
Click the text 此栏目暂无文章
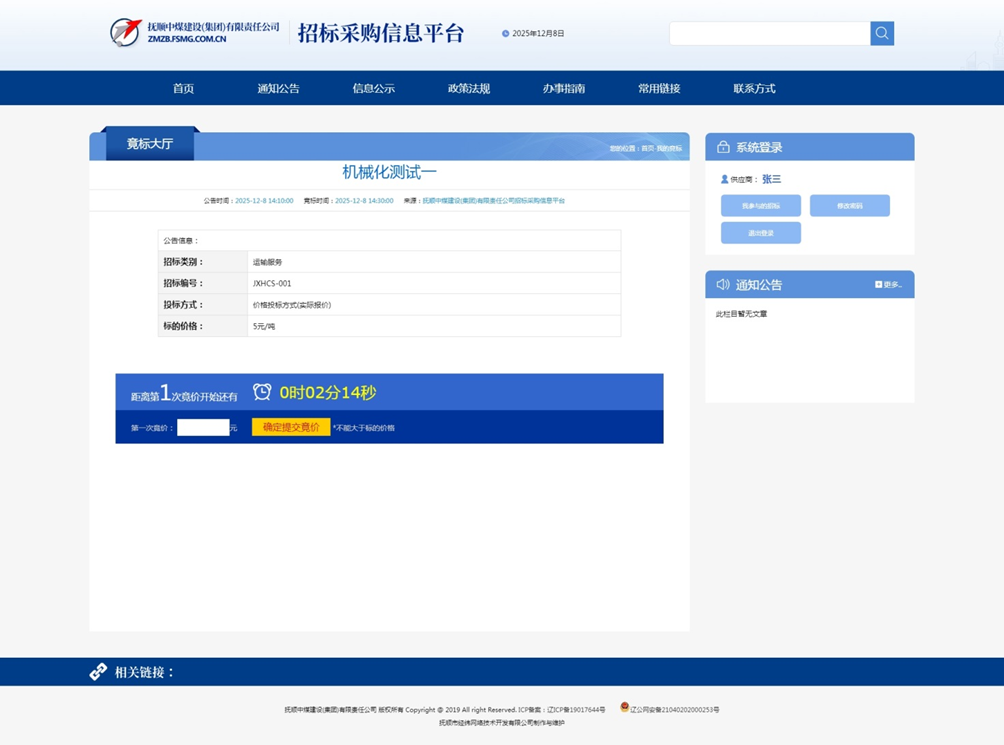[741, 314]
